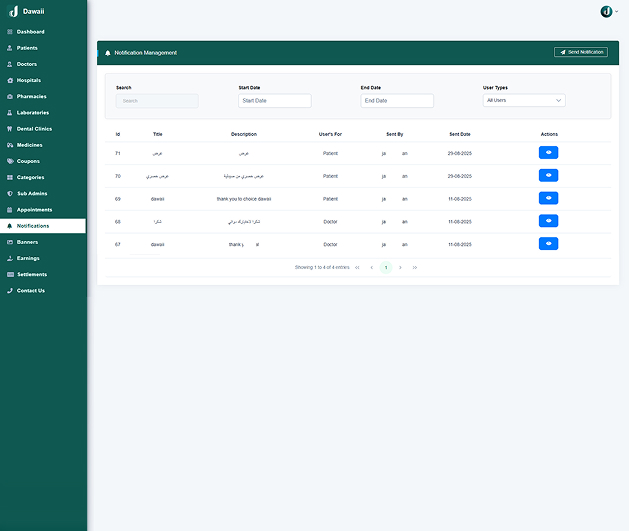
Task: Click the Start Date field
Action: pos(275,101)
